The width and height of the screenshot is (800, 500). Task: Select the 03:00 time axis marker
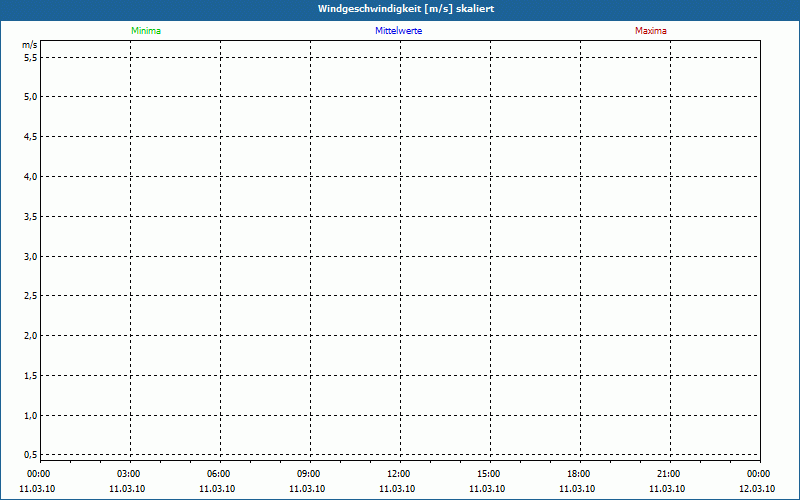click(129, 473)
